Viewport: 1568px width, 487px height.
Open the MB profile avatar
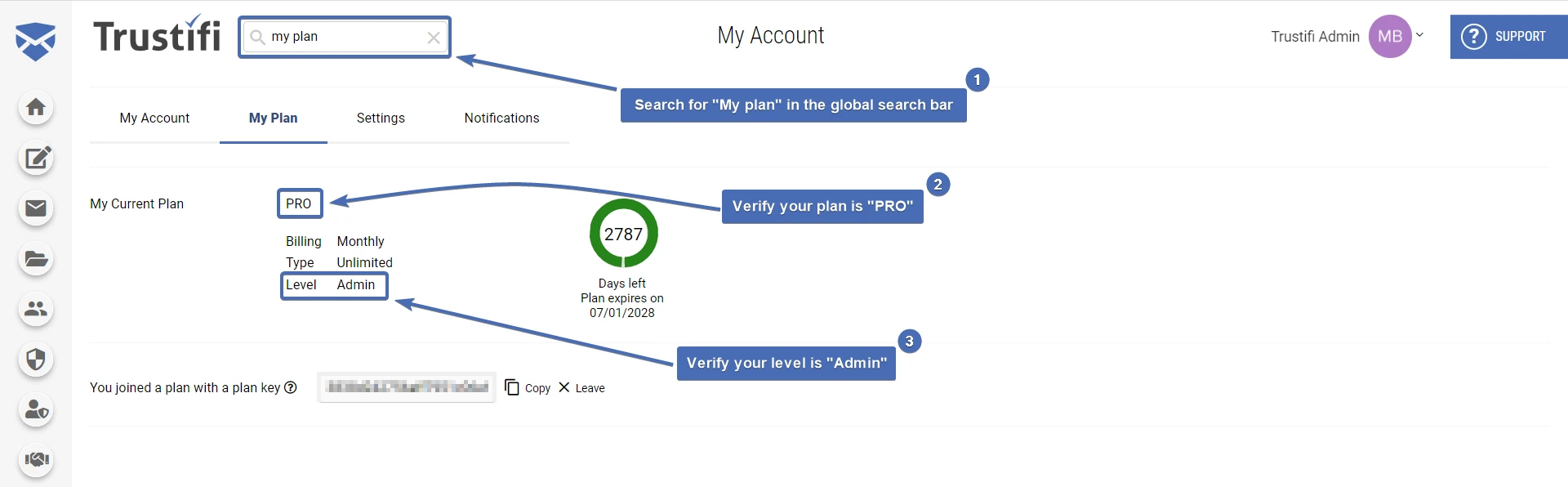(x=1391, y=35)
